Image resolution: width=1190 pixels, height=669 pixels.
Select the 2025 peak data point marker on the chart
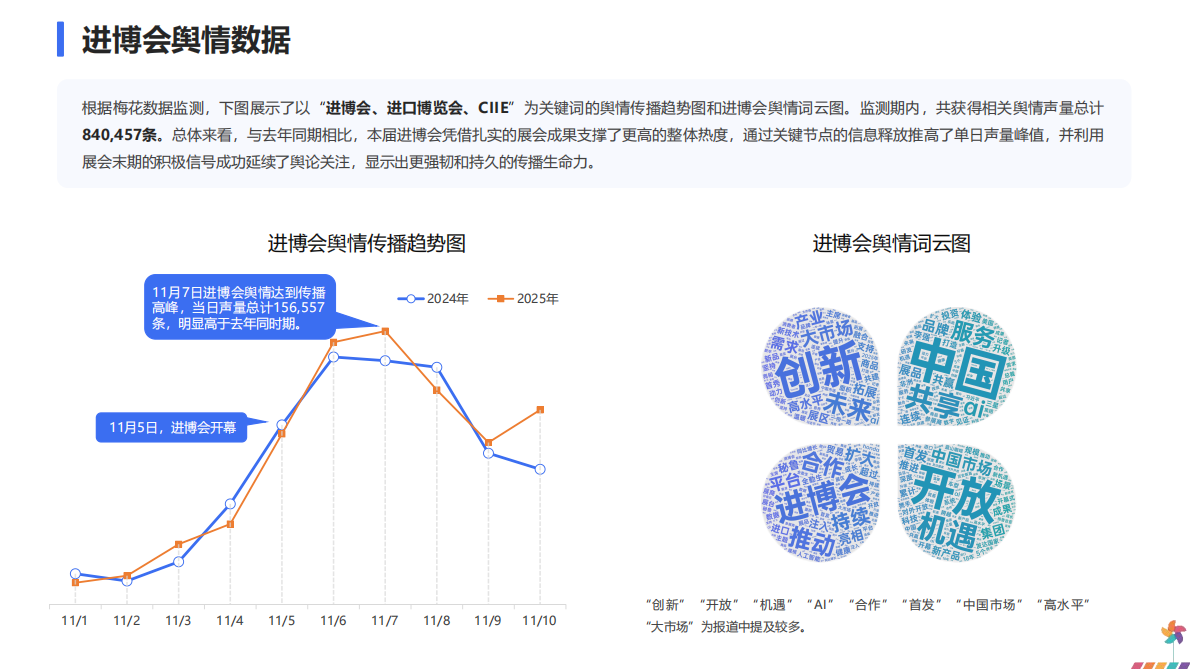pos(386,330)
